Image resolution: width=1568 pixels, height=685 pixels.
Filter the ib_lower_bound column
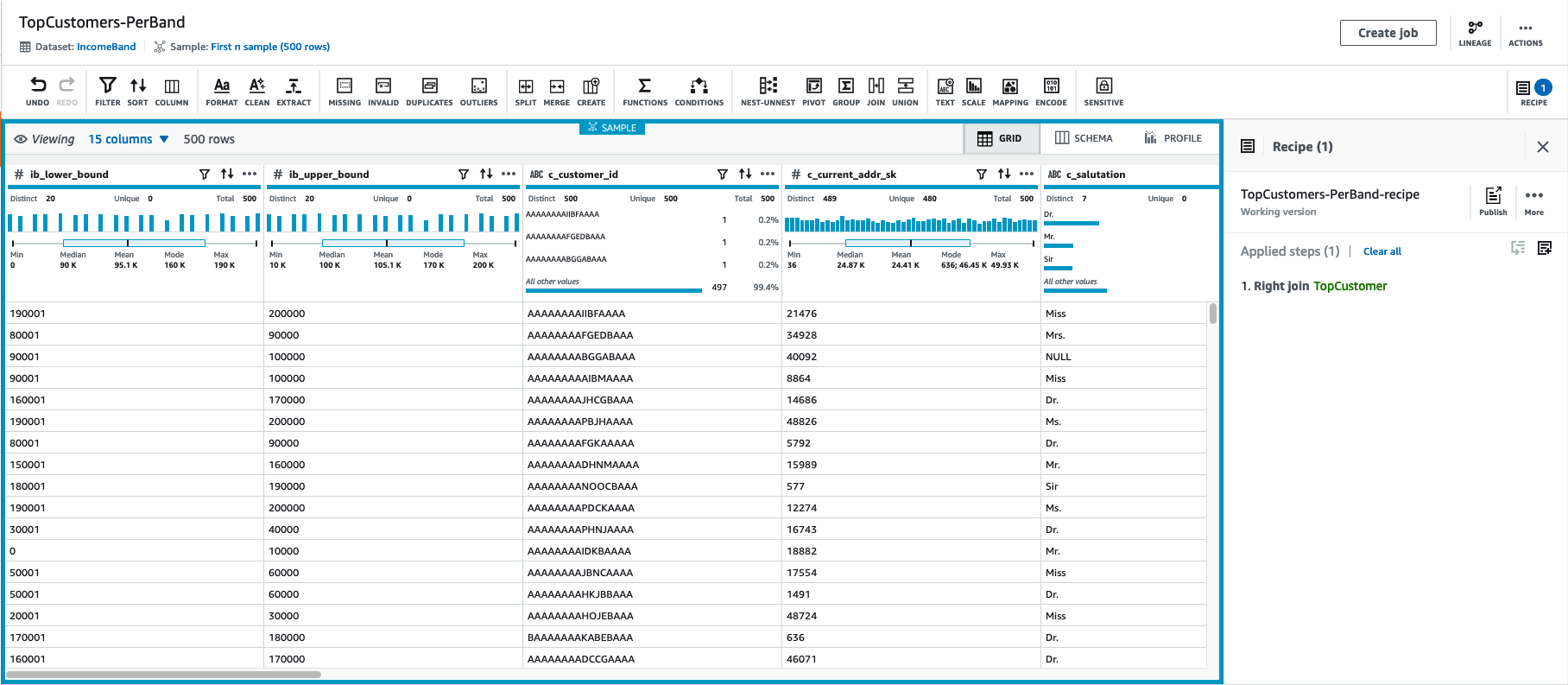tap(205, 174)
